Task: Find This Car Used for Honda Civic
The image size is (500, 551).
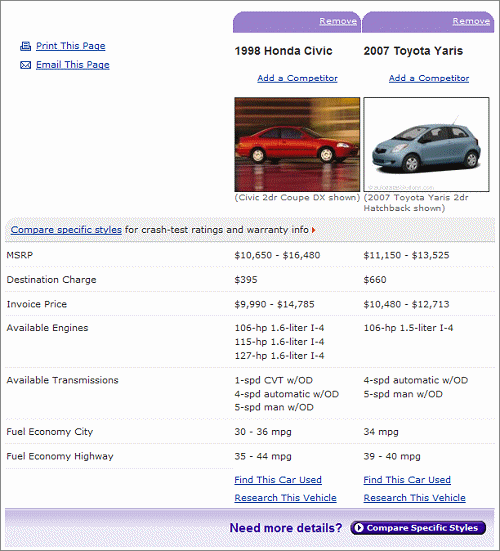Action: [278, 480]
